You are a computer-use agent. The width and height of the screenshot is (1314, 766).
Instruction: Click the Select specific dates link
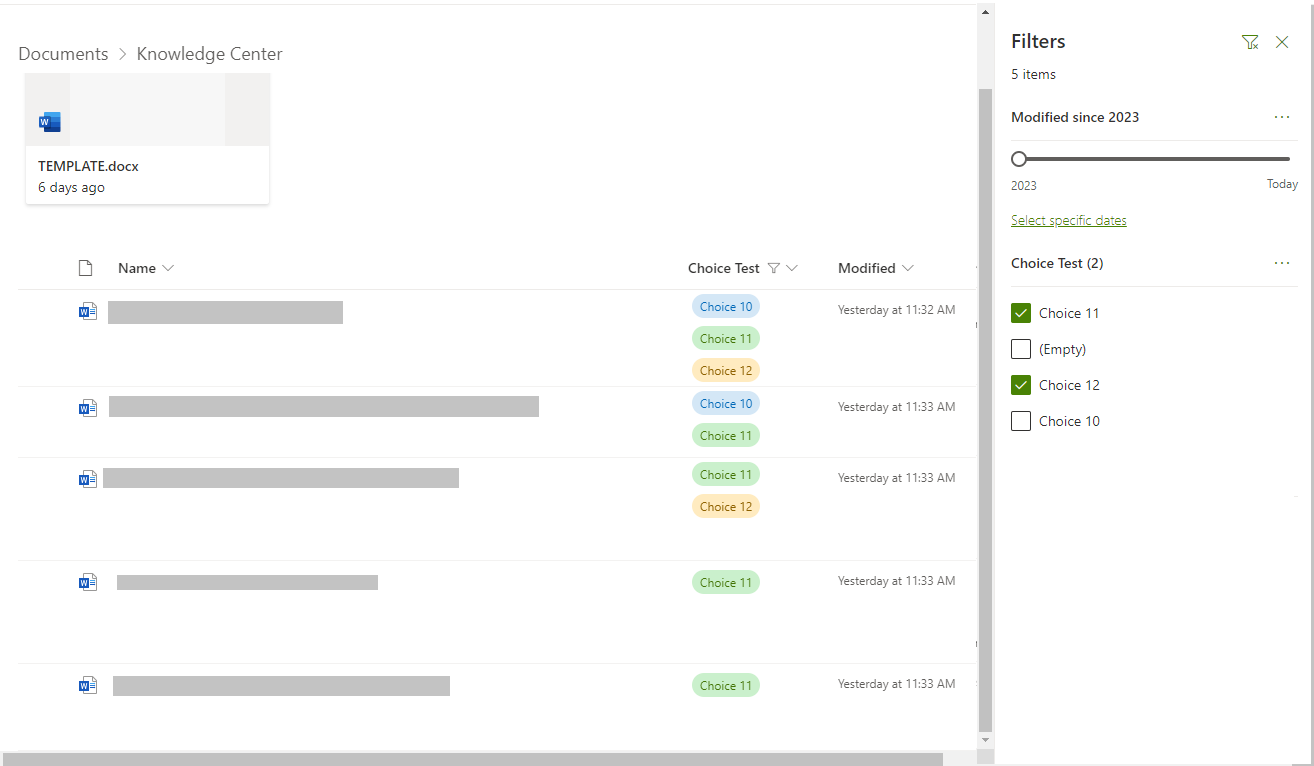pos(1068,220)
